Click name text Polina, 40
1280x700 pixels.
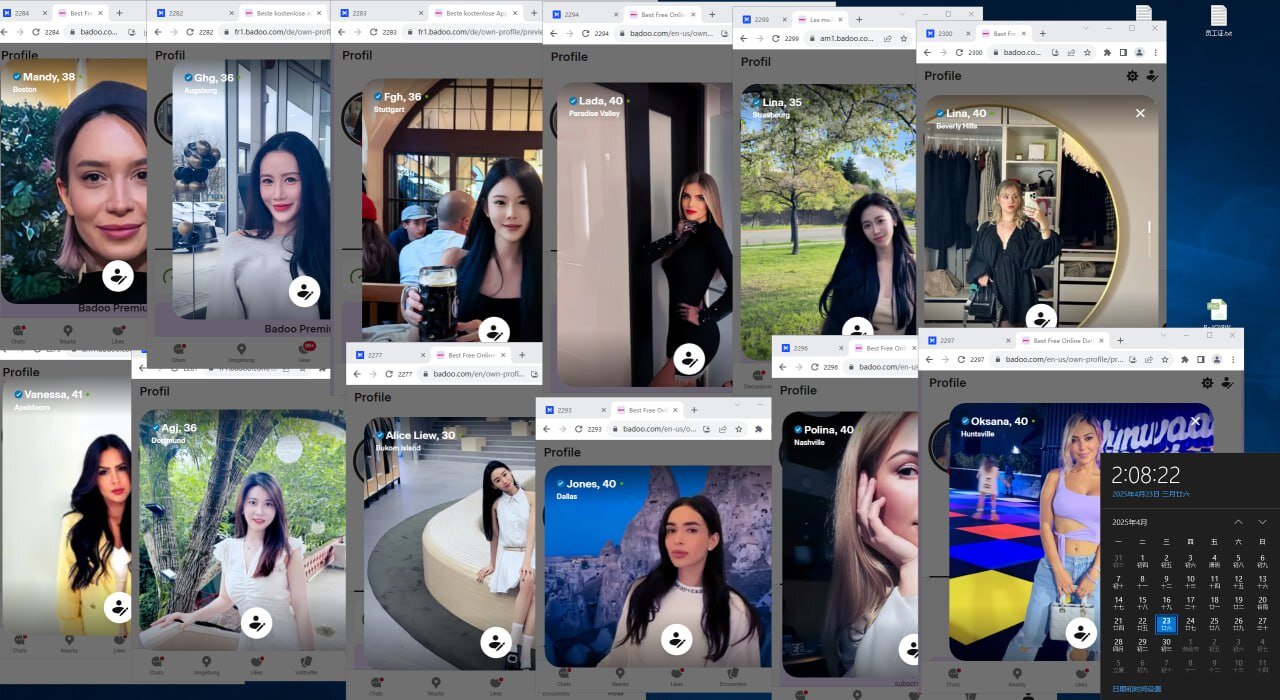829,430
